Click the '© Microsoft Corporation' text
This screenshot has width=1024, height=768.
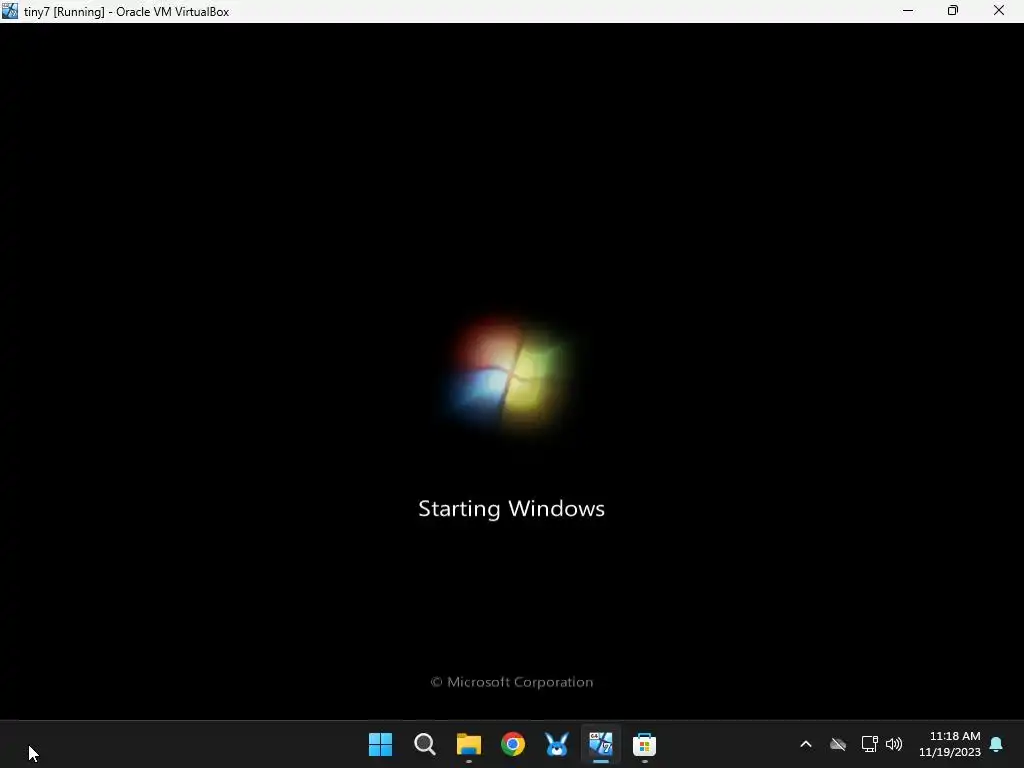pyautogui.click(x=511, y=682)
